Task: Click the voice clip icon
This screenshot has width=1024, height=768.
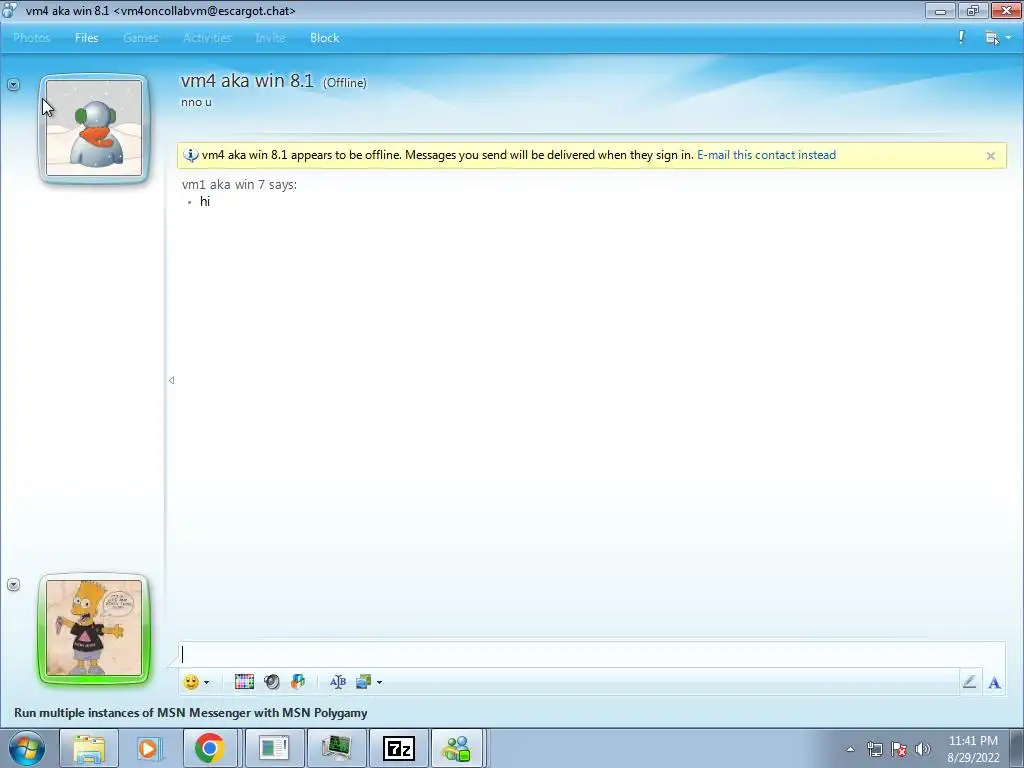Action: tap(272, 682)
